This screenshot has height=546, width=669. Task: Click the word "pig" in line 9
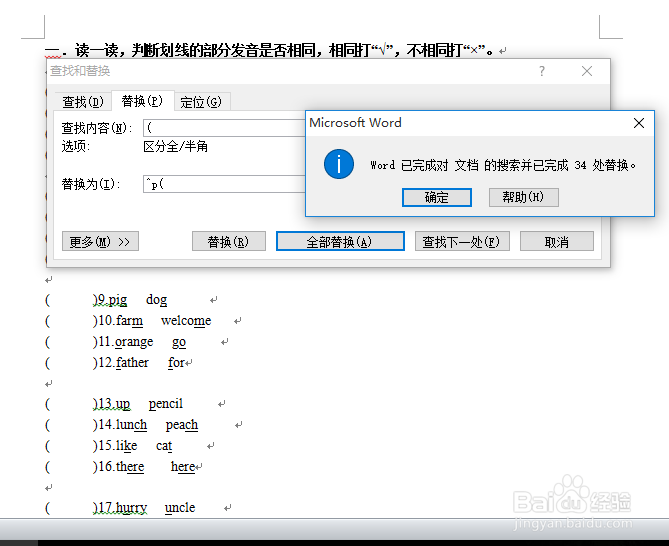point(117,301)
